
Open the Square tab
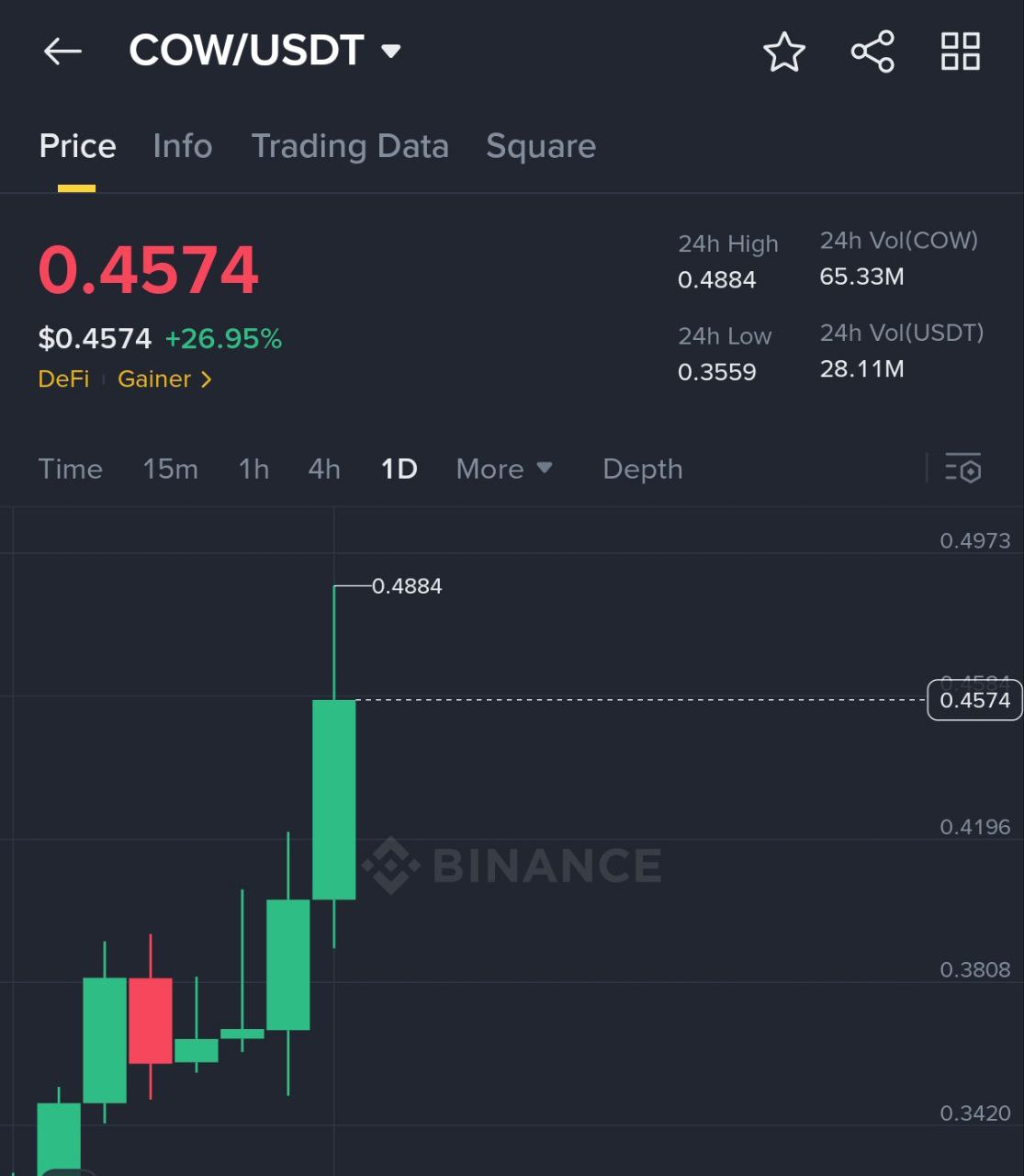click(541, 146)
